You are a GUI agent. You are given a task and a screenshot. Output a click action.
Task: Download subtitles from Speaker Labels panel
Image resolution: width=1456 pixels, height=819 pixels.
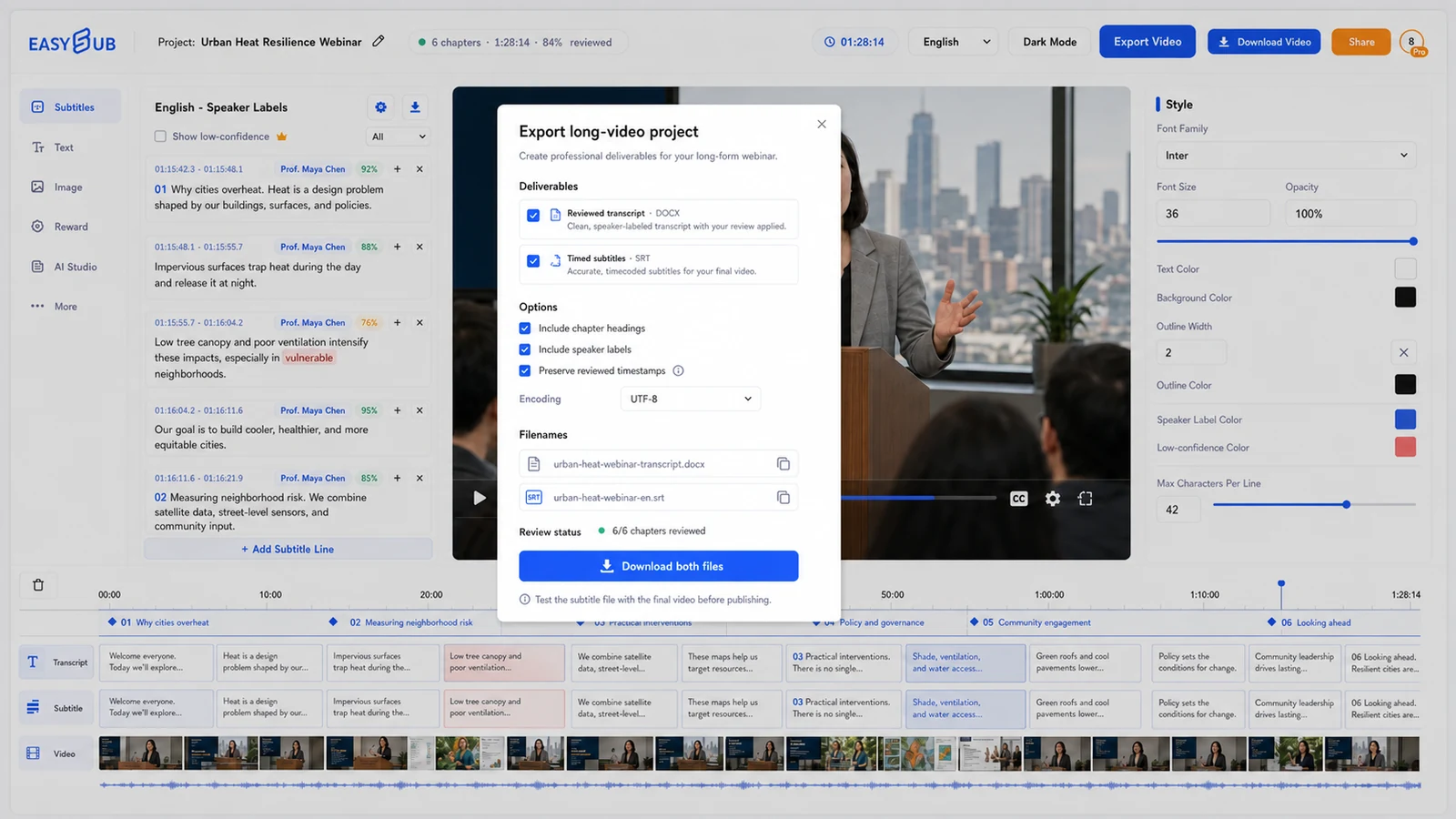point(415,107)
